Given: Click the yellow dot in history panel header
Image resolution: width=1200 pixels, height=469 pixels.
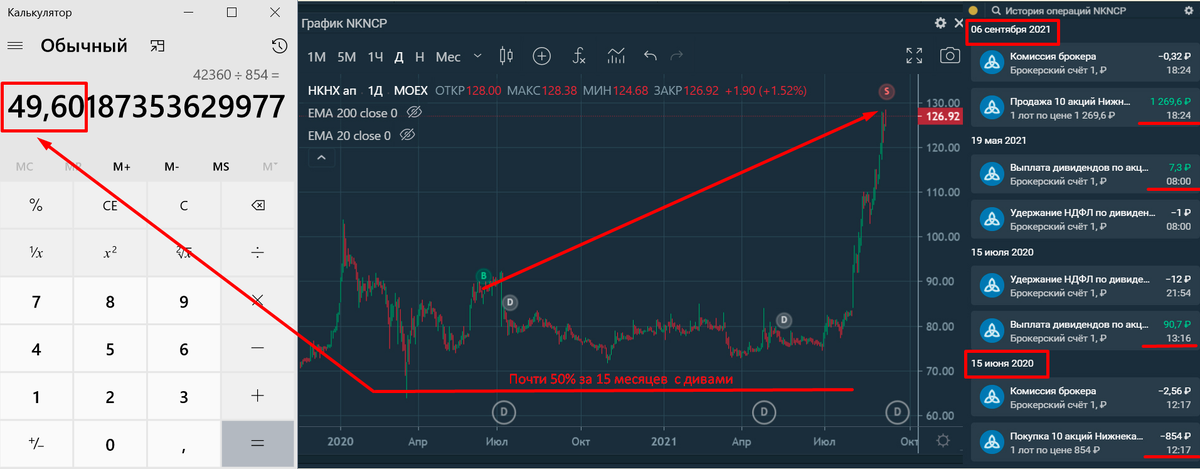Looking at the screenshot, I should pyautogui.click(x=973, y=10).
